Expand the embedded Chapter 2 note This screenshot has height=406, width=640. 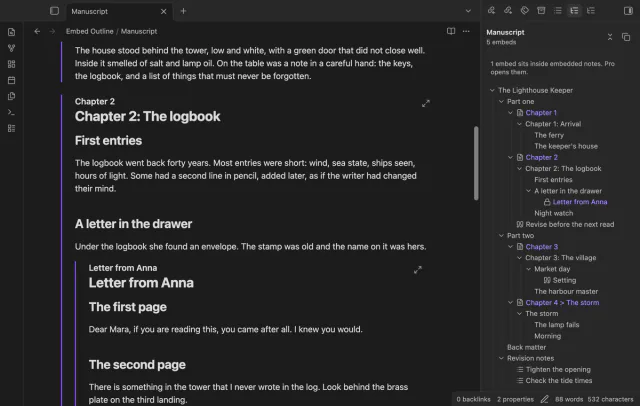click(x=426, y=103)
